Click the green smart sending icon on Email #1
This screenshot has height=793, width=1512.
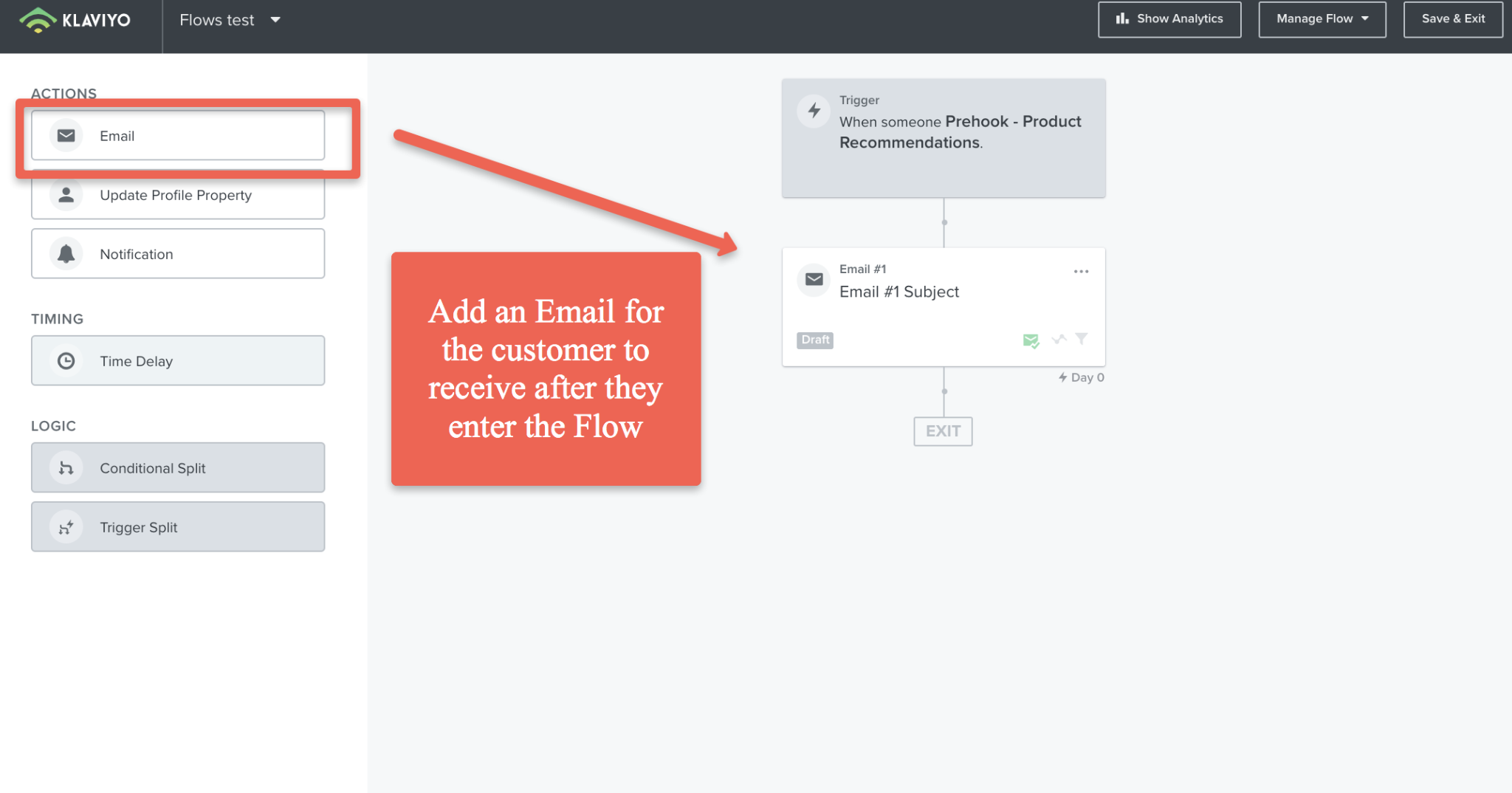(1031, 340)
